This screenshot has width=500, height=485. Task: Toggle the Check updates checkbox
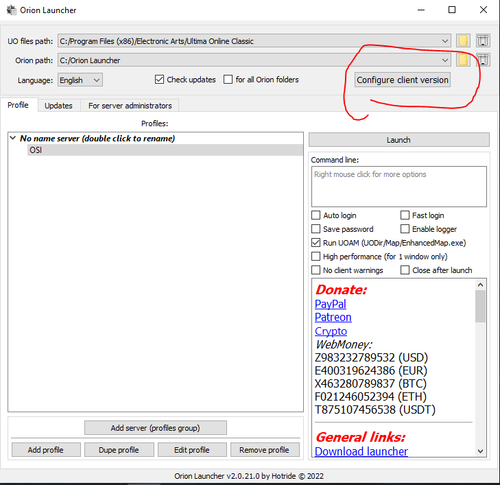tap(159, 80)
